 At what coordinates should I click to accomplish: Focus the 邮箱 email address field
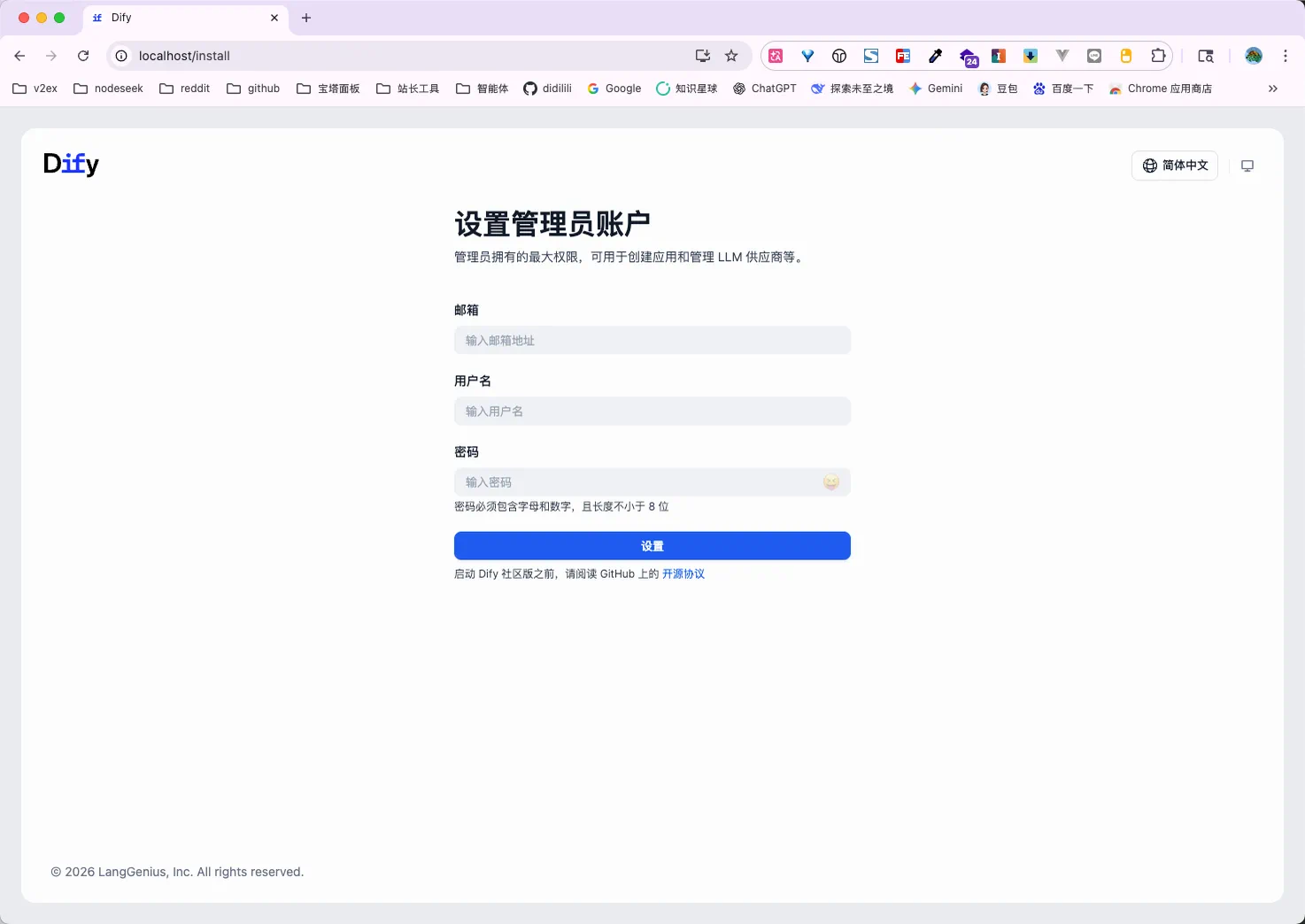652,341
